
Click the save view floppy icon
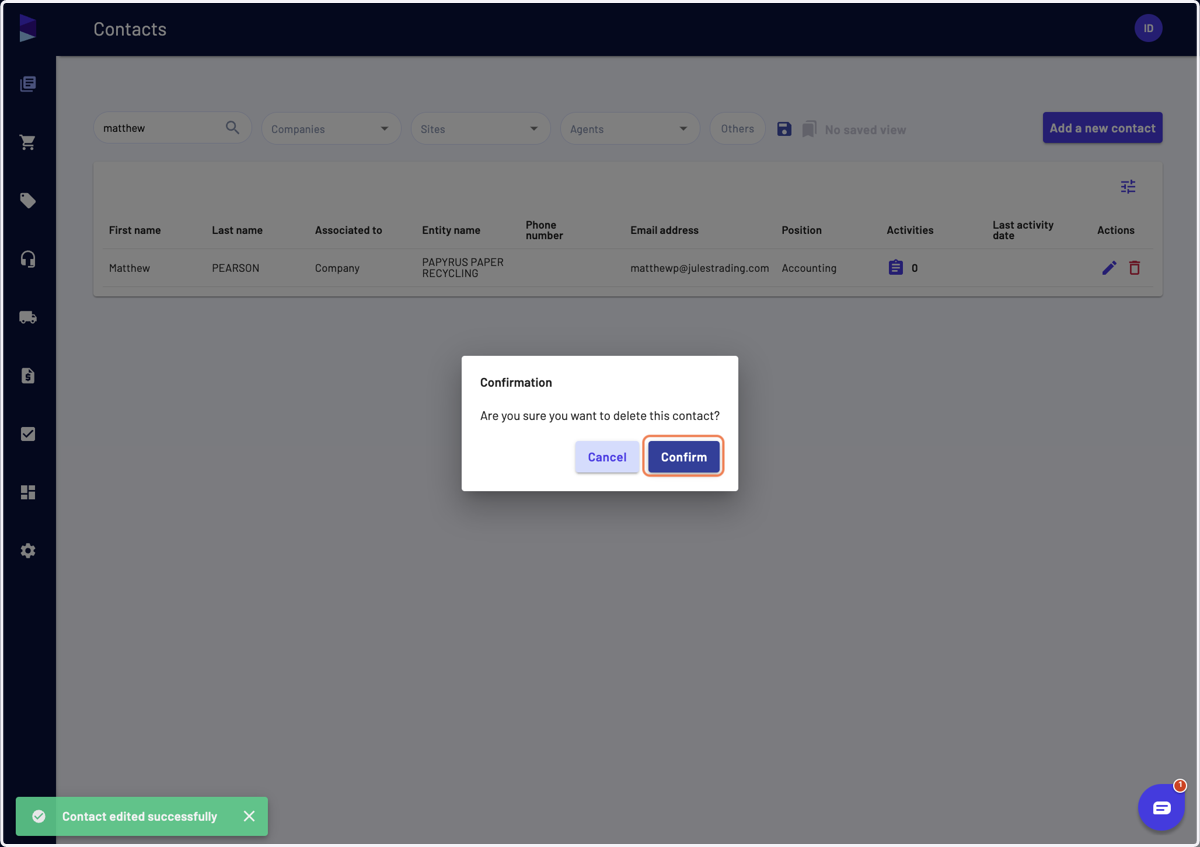tap(784, 129)
